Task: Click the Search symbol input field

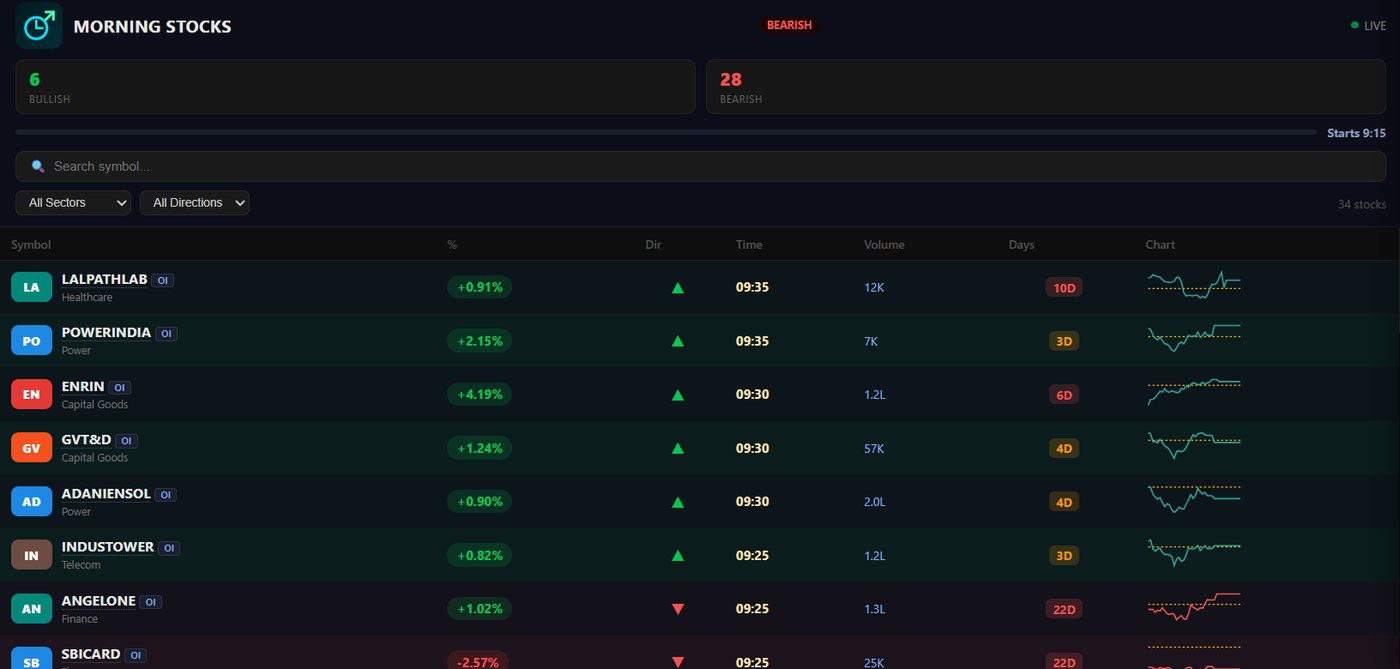Action: coord(700,166)
